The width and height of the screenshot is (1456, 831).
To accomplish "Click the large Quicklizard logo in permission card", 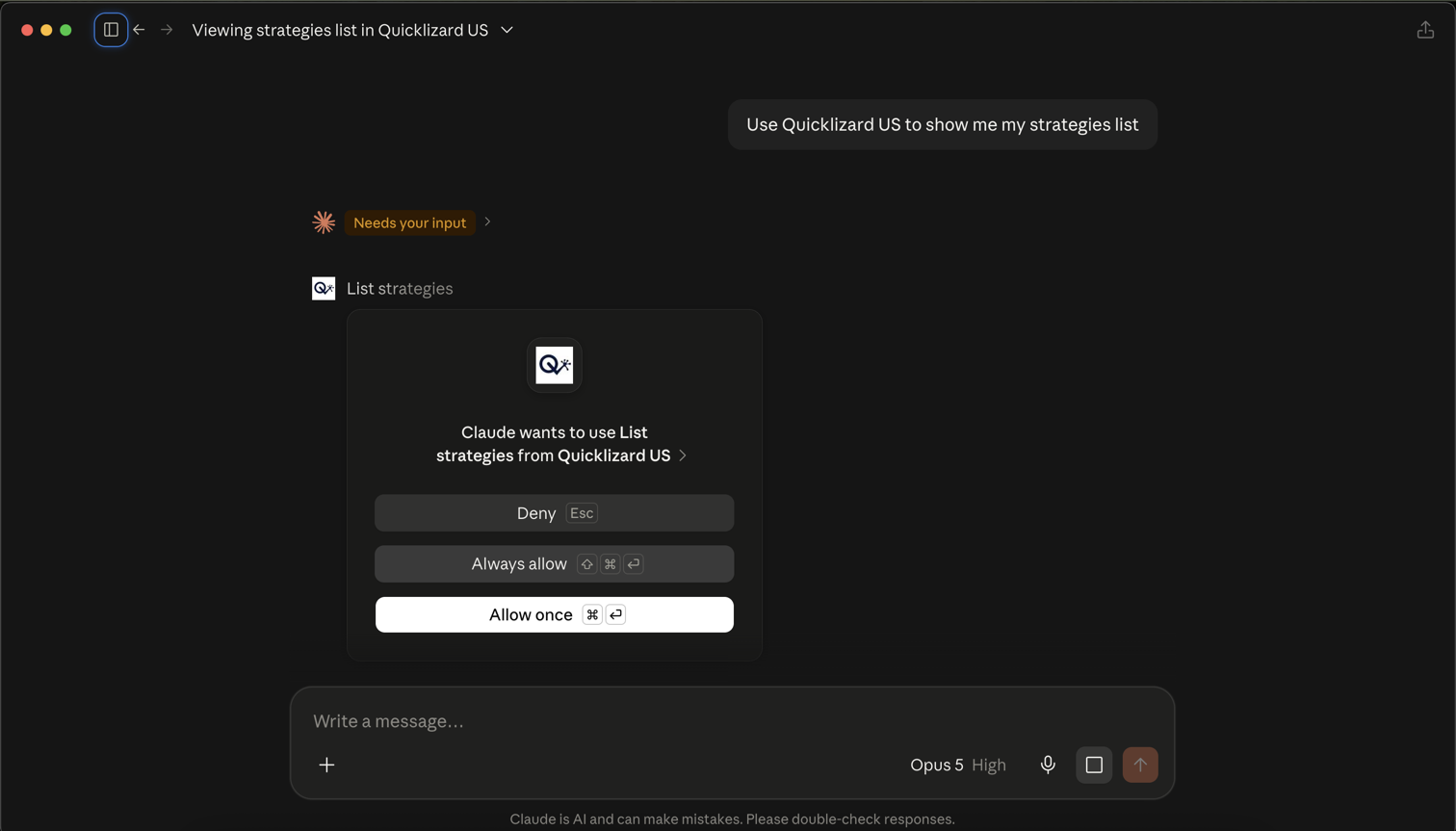I will (555, 365).
